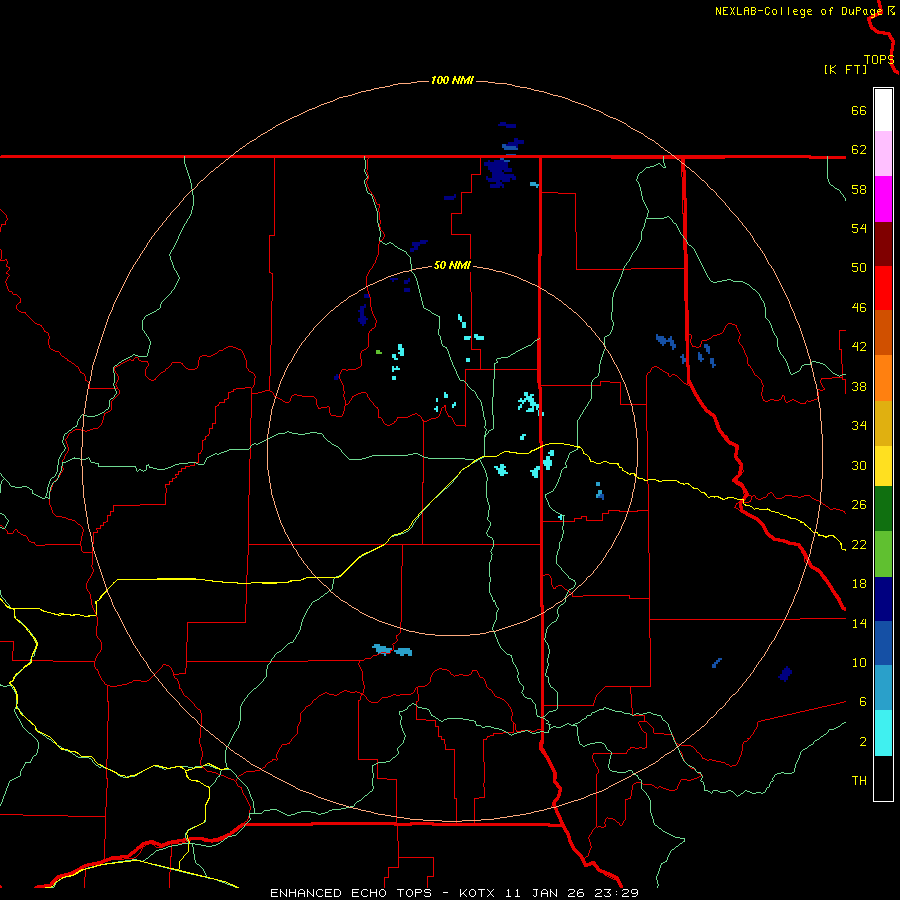Click the dark red maroon swatch below 54

point(883,244)
